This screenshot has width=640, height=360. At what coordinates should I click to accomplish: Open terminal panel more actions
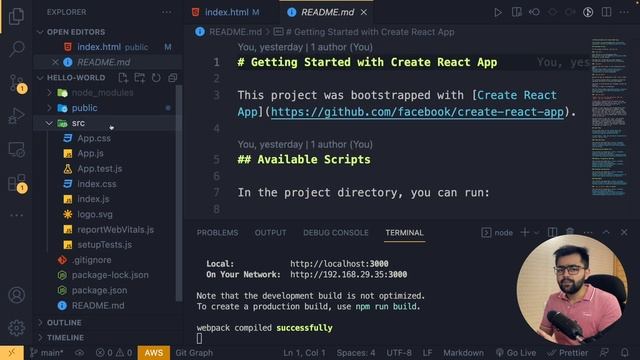tap(588, 232)
